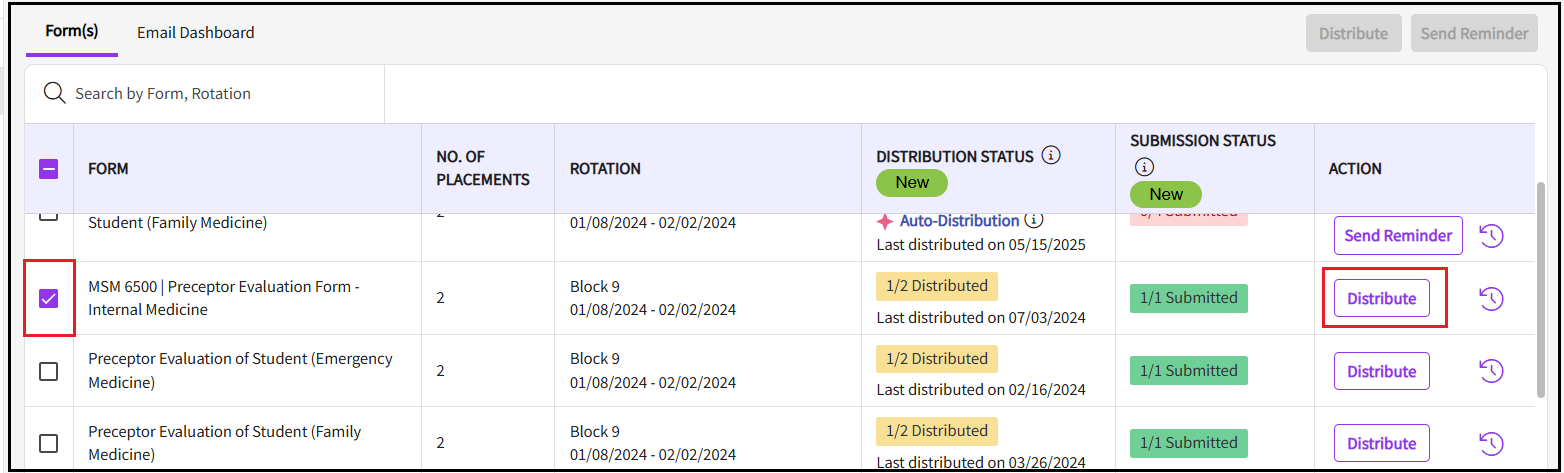1564x473 pixels.
Task: Open history for the Internal Medicine form
Action: [x=1491, y=298]
